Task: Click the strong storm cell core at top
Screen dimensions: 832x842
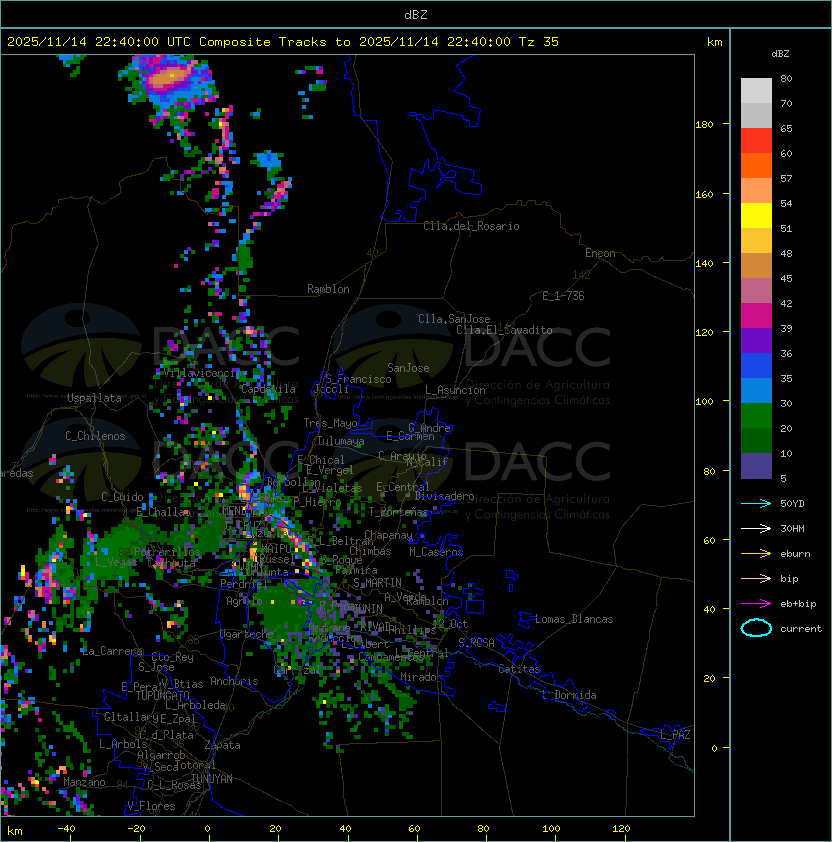Action: click(168, 79)
